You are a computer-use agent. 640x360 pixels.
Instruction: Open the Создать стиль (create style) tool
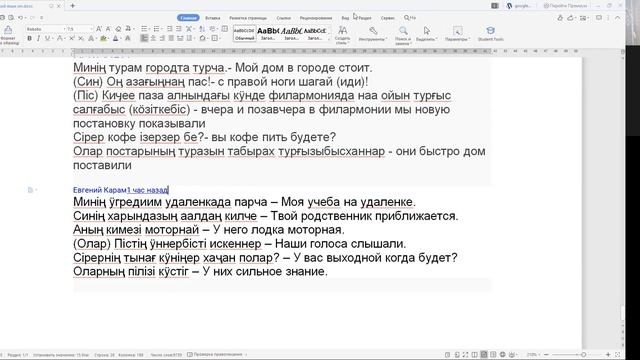click(x=342, y=34)
